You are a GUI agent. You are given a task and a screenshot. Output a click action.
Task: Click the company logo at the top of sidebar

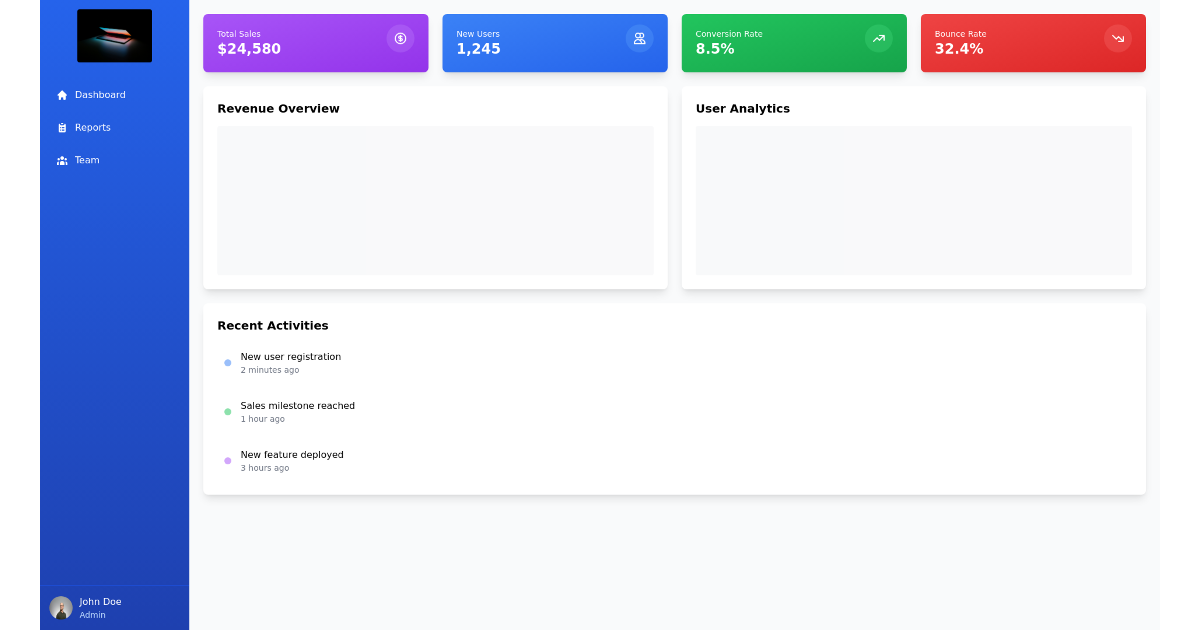coord(114,35)
